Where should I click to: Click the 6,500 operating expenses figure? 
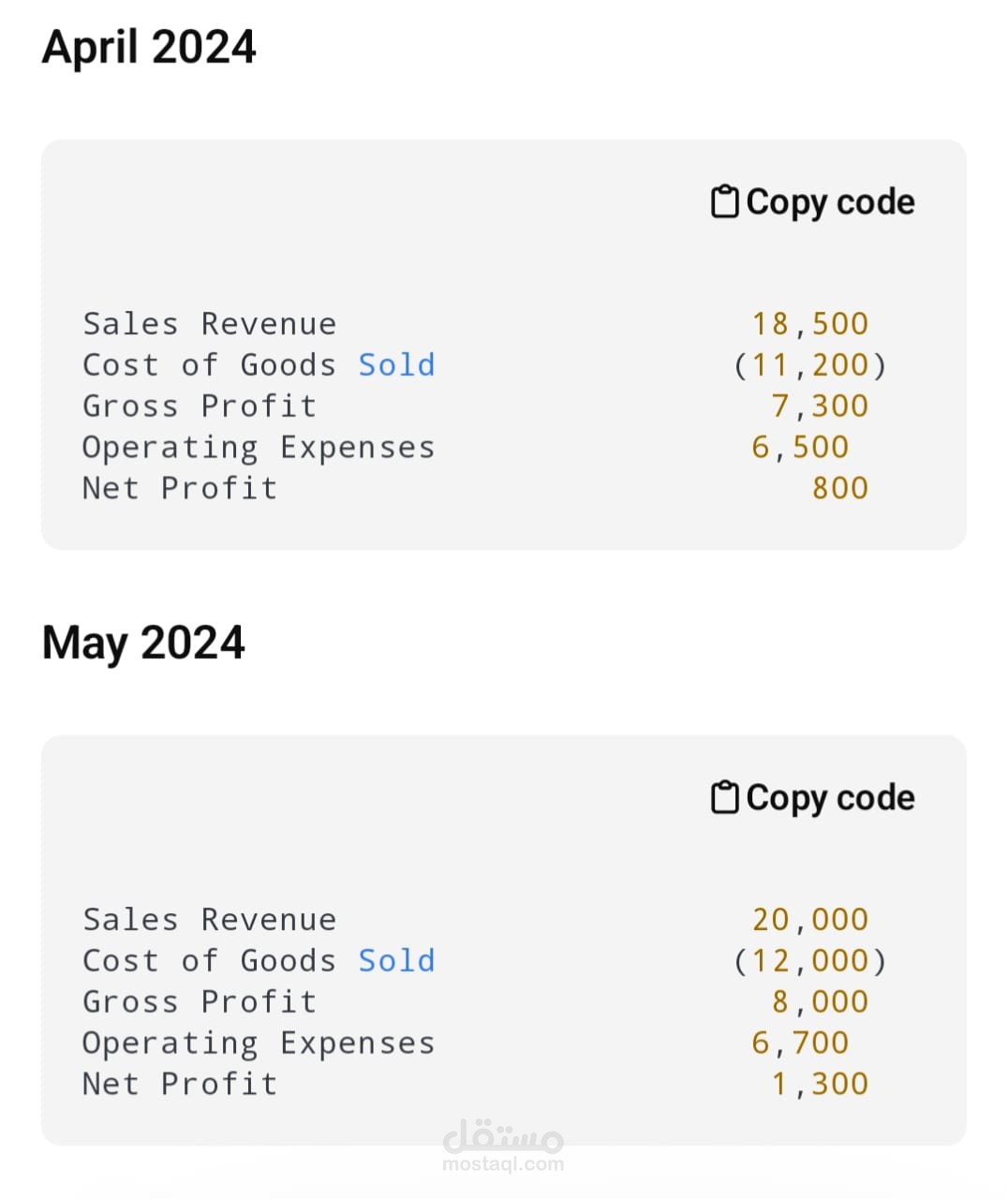(800, 447)
